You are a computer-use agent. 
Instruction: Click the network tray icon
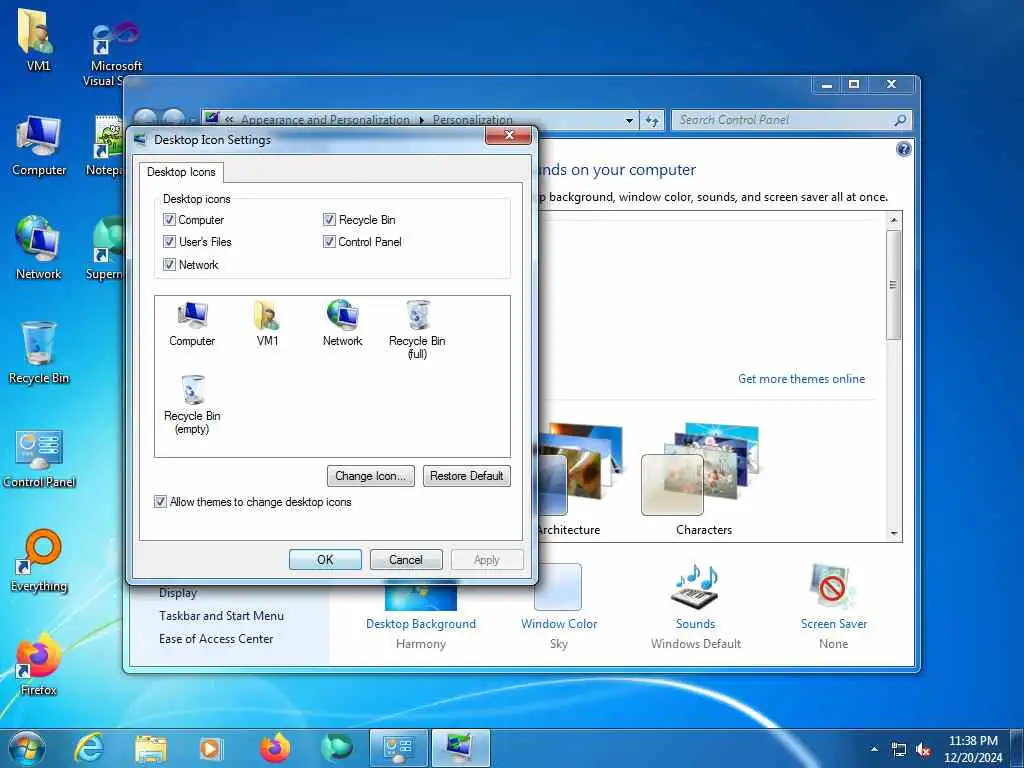pyautogui.click(x=899, y=750)
